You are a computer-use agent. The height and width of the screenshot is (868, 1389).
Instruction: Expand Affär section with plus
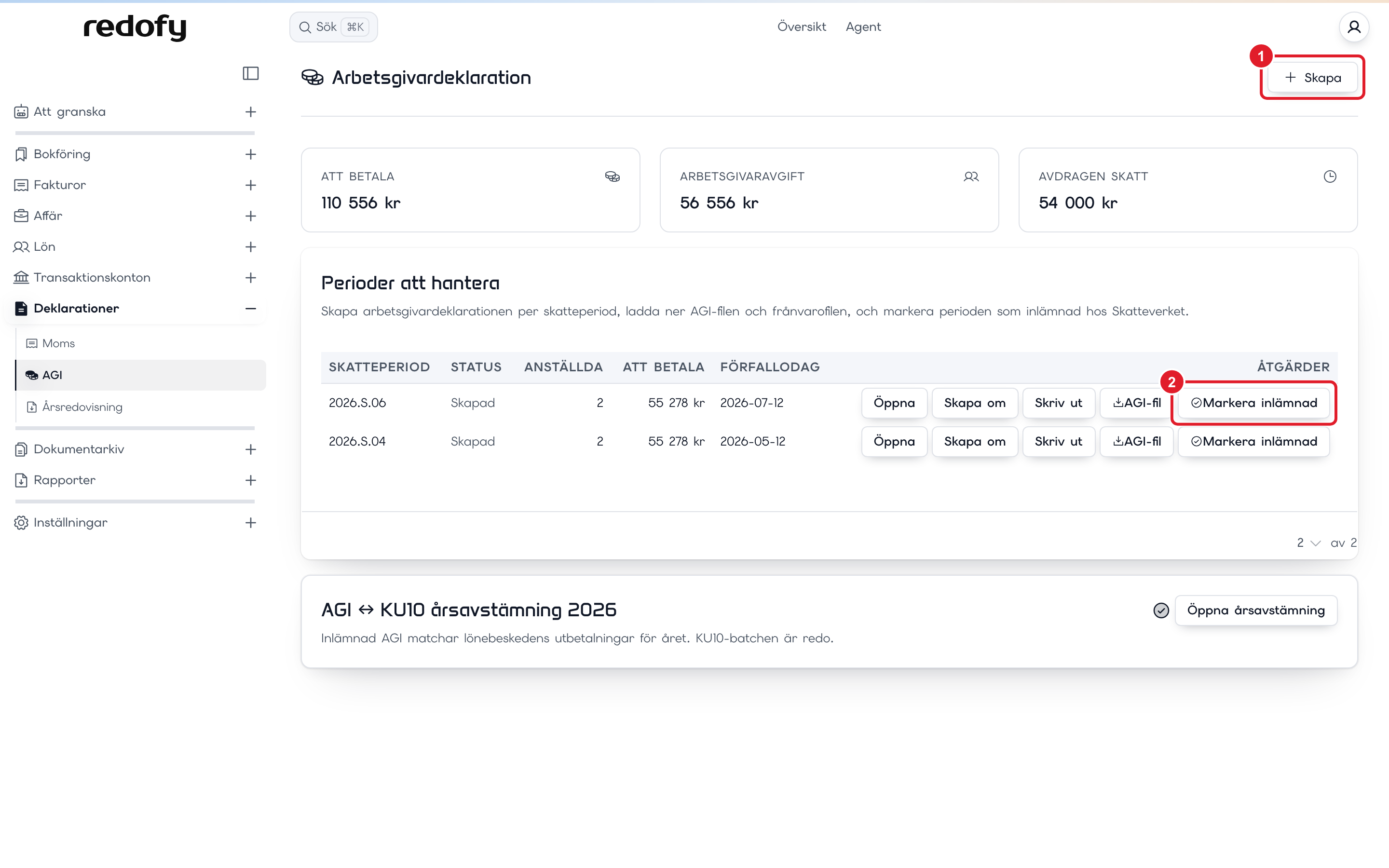[251, 217]
